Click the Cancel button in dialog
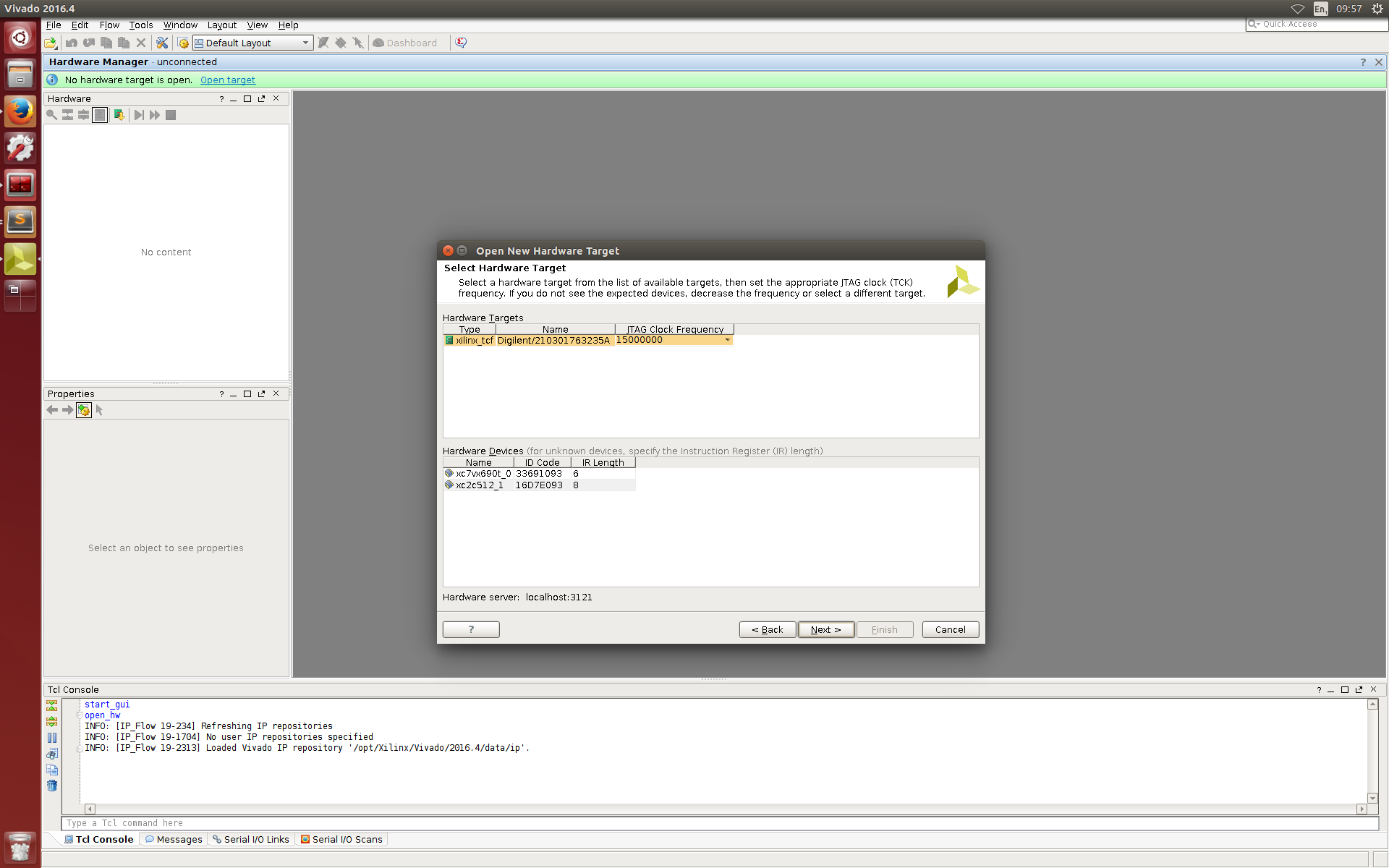Image resolution: width=1389 pixels, height=868 pixels. tap(951, 629)
